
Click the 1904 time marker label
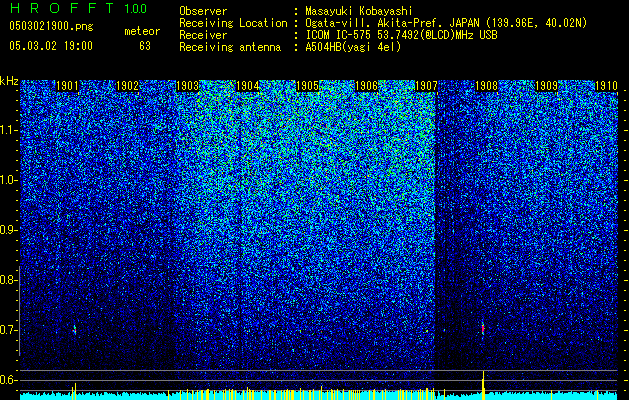point(247,86)
